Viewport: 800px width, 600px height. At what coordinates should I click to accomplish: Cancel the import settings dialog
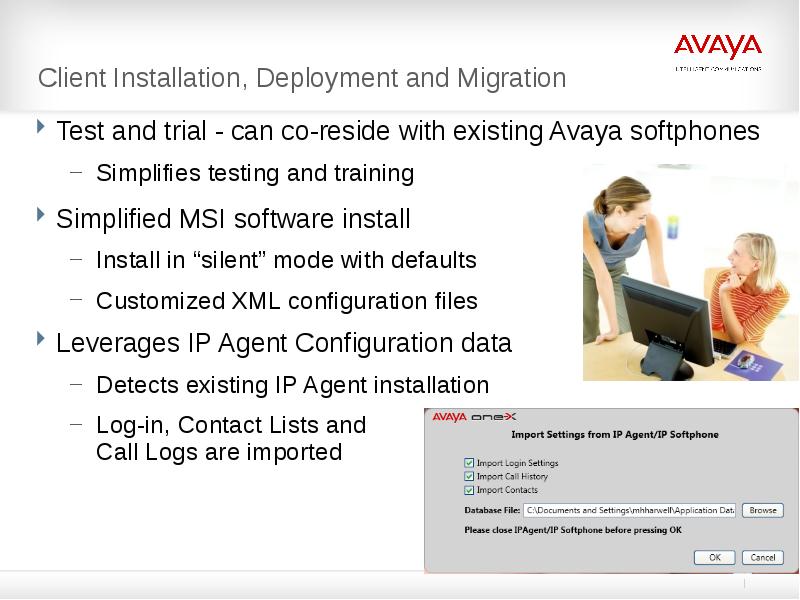(x=762, y=557)
